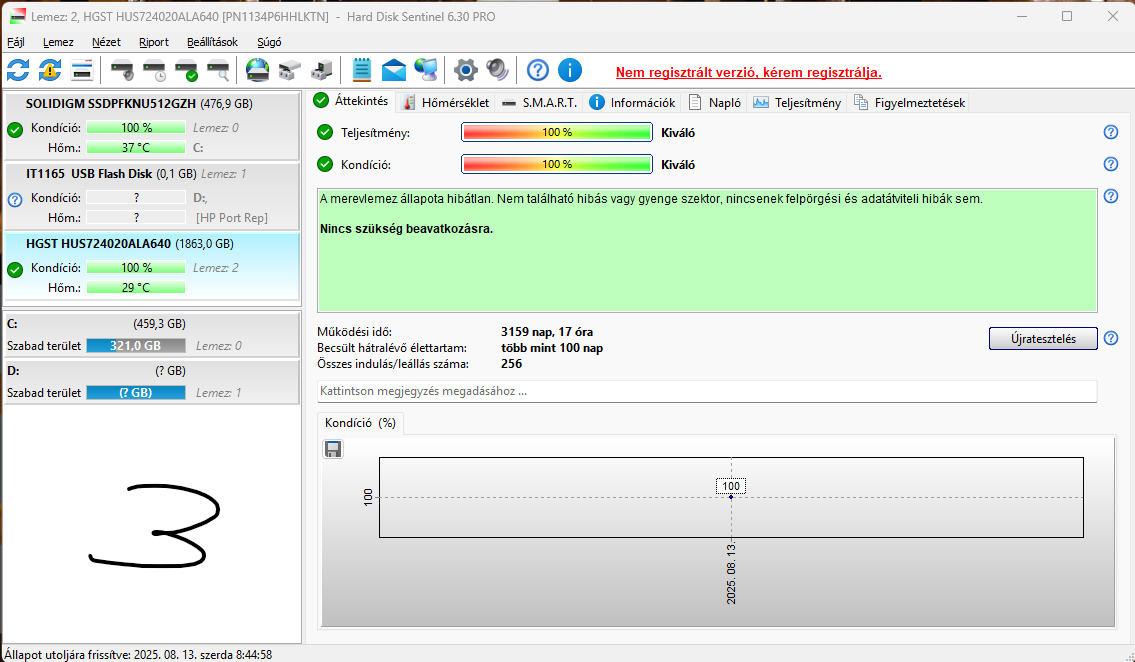
Task: Select the Kondíció (%) graph tab
Action: [x=360, y=423]
